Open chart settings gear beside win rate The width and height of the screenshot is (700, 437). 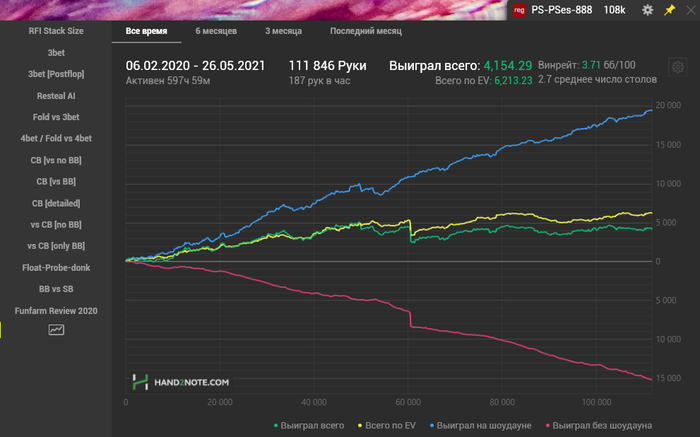(x=678, y=67)
